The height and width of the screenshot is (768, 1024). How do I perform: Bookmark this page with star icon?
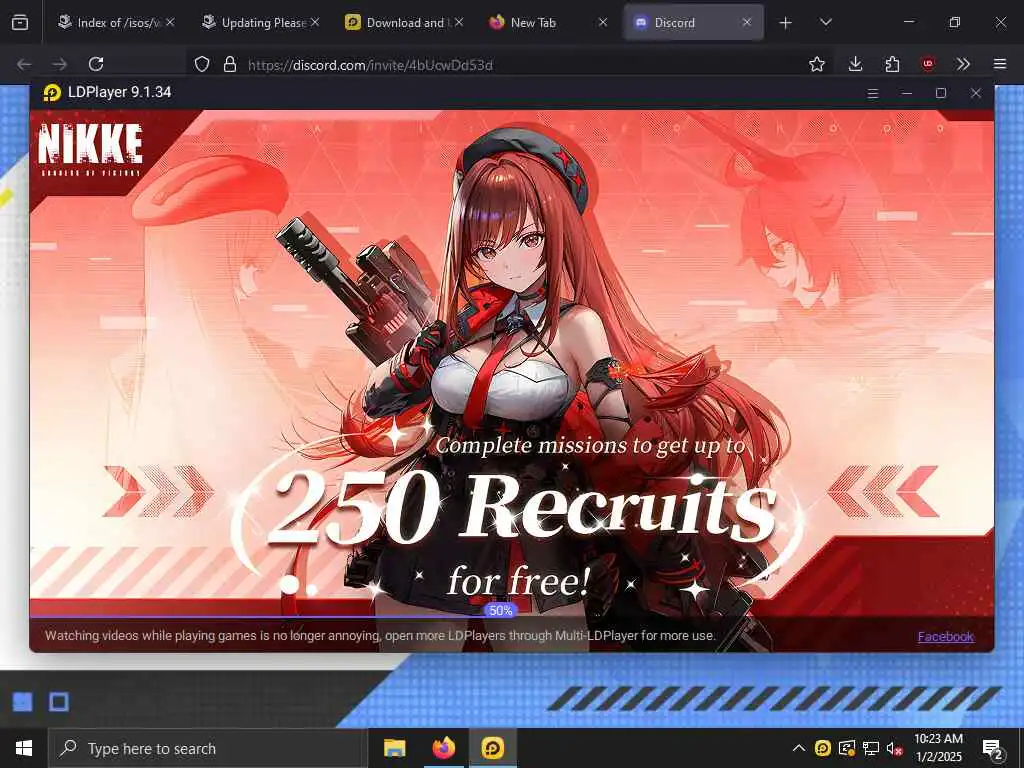coord(816,64)
